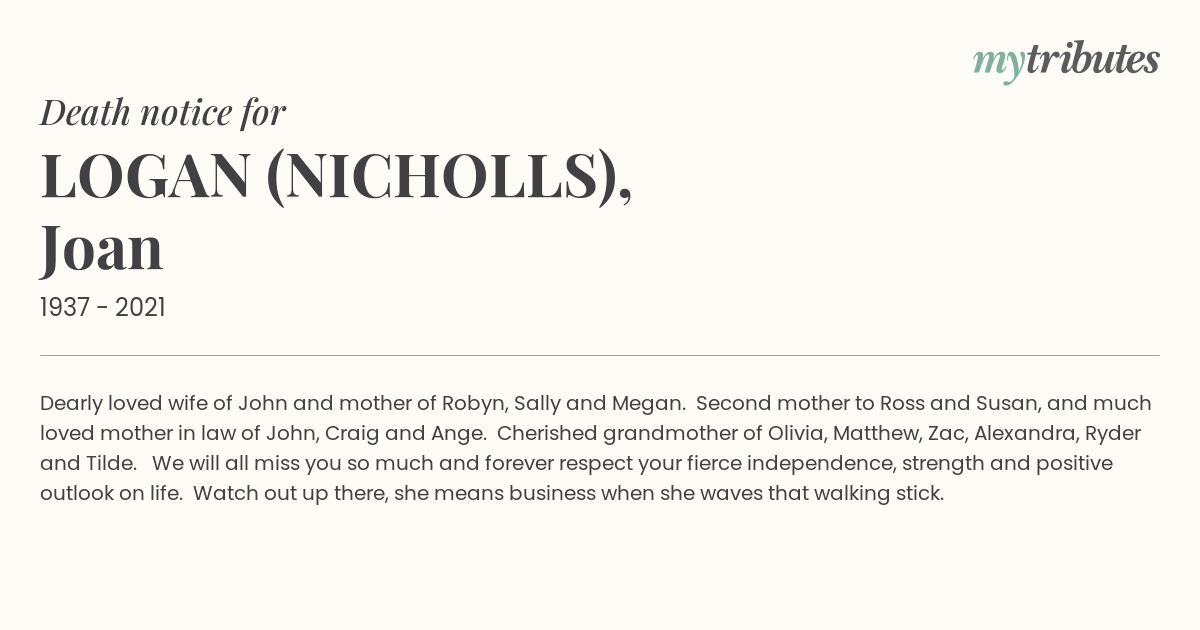Click the mytributes logo

click(x=1066, y=61)
